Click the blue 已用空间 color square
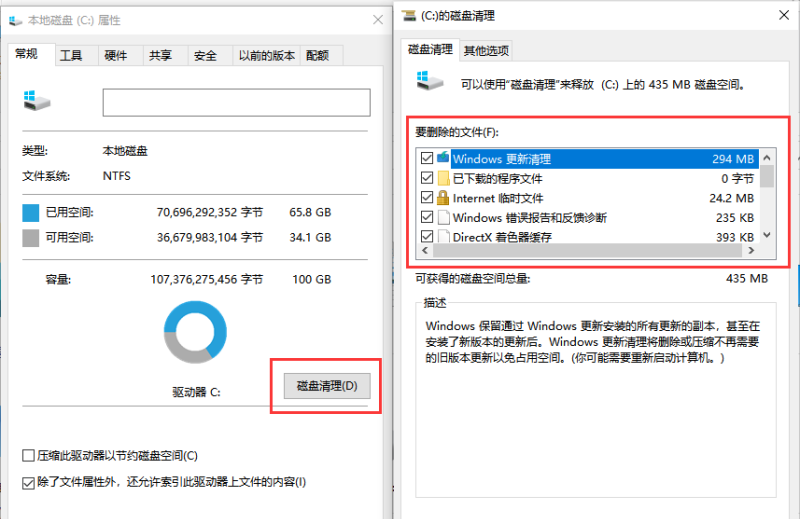The width and height of the screenshot is (800, 519). (31, 213)
